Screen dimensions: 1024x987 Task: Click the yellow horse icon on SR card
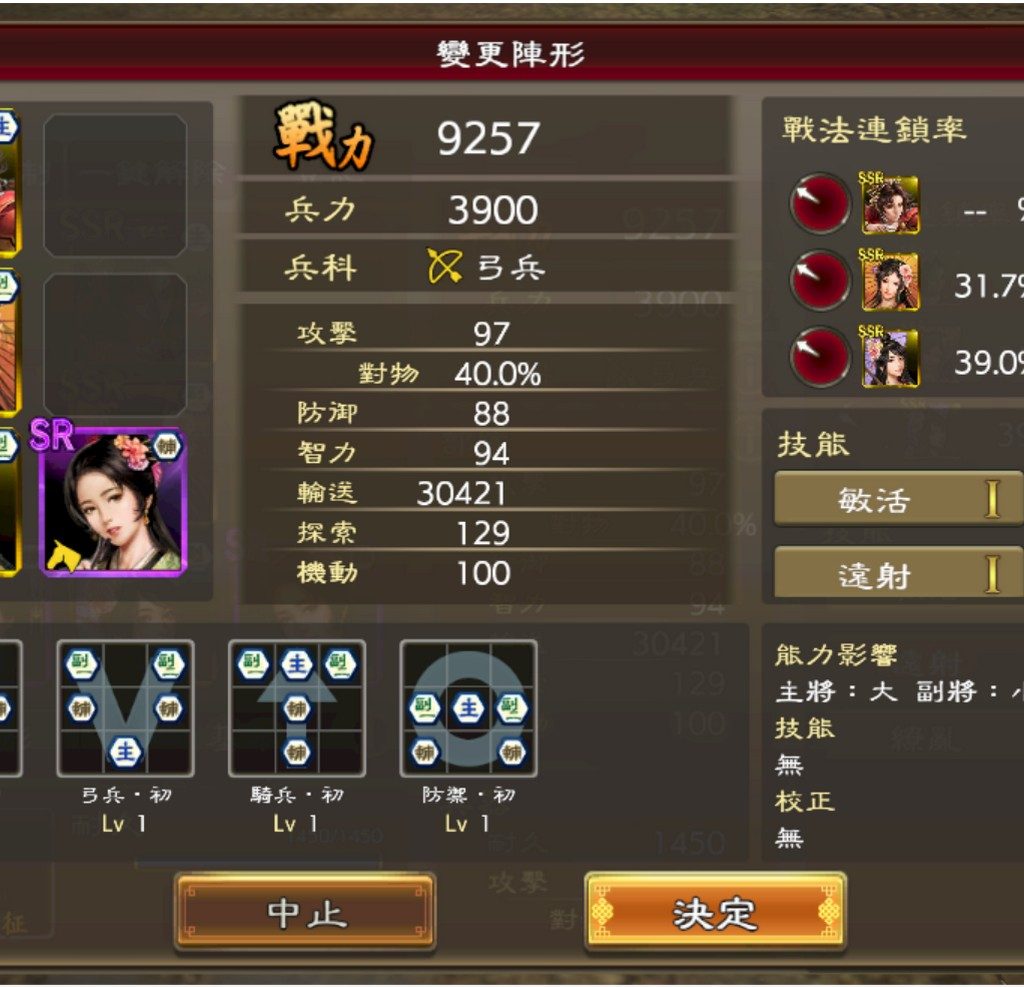[63, 556]
